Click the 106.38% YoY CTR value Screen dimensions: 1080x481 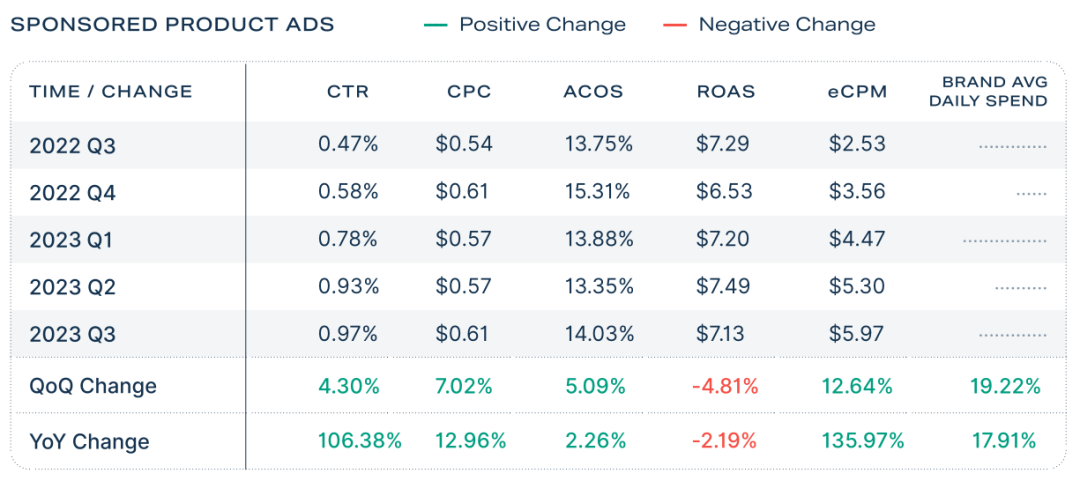coord(360,441)
